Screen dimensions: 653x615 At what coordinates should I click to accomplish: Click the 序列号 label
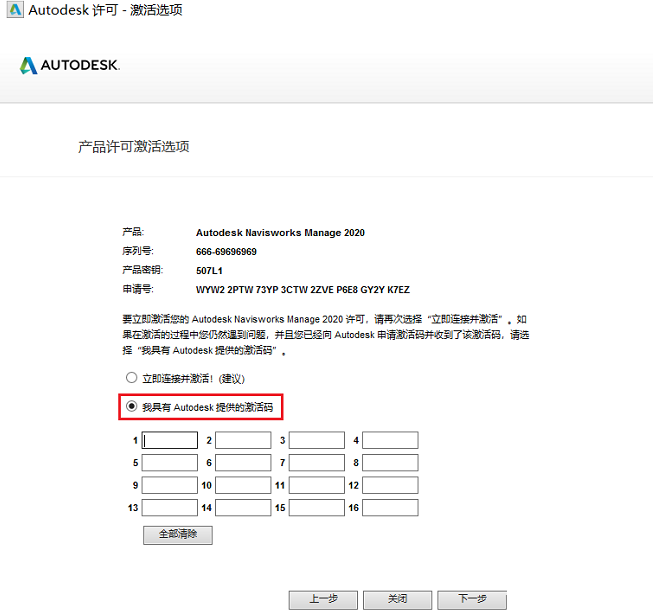[x=138, y=251]
